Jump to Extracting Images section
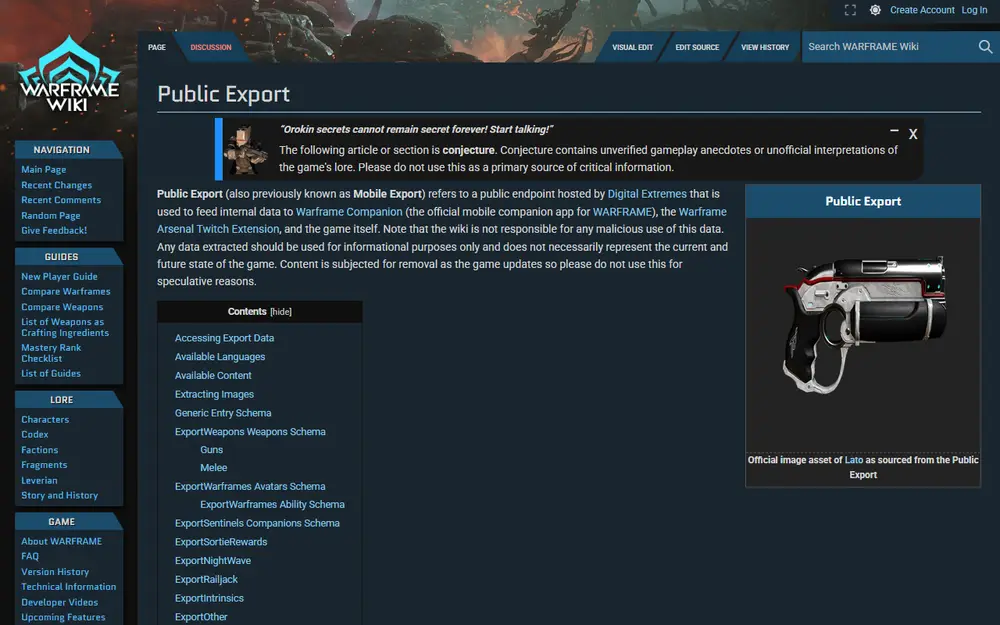 point(214,395)
